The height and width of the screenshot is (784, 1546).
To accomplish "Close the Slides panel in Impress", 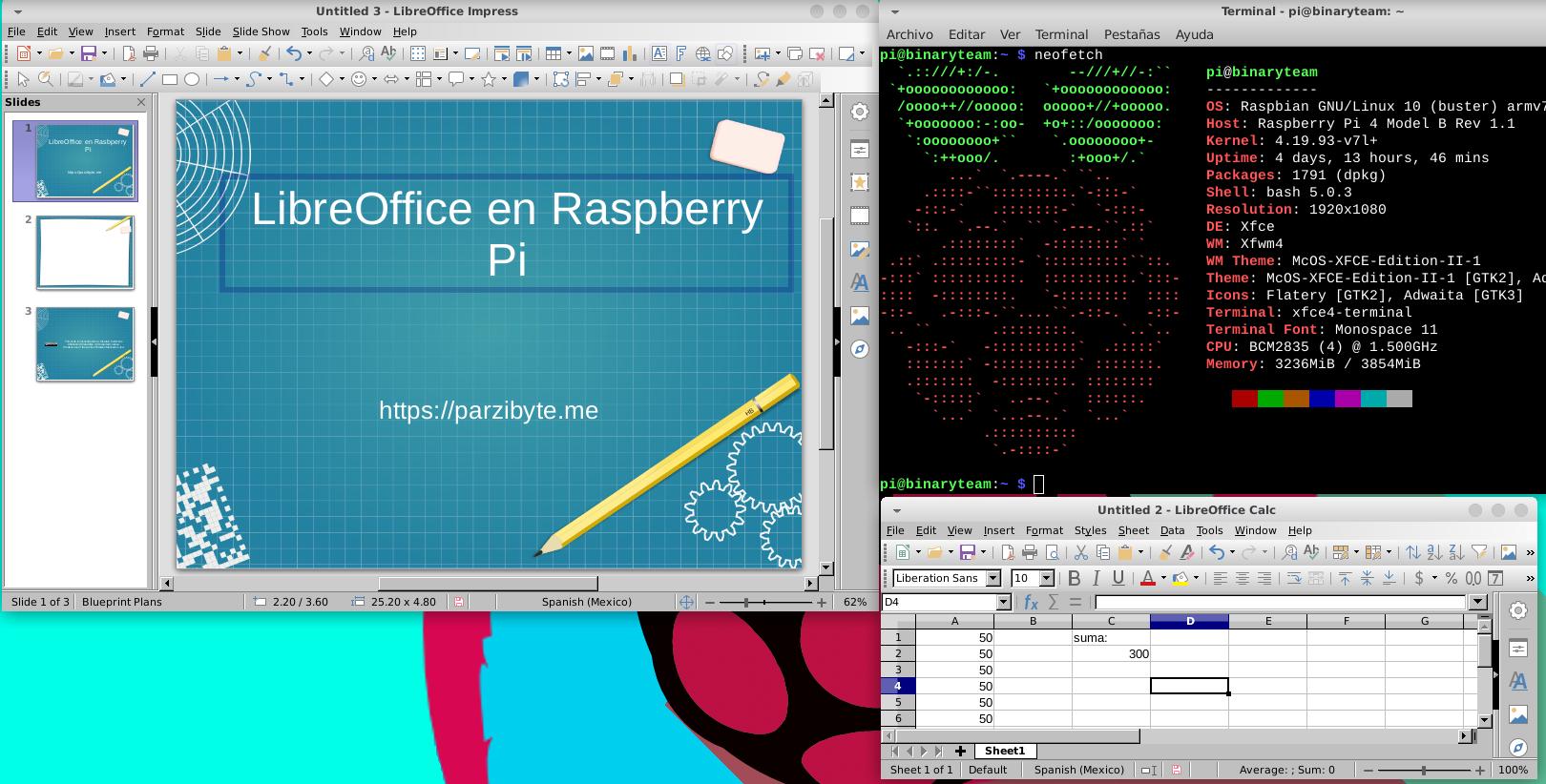I will tap(142, 102).
